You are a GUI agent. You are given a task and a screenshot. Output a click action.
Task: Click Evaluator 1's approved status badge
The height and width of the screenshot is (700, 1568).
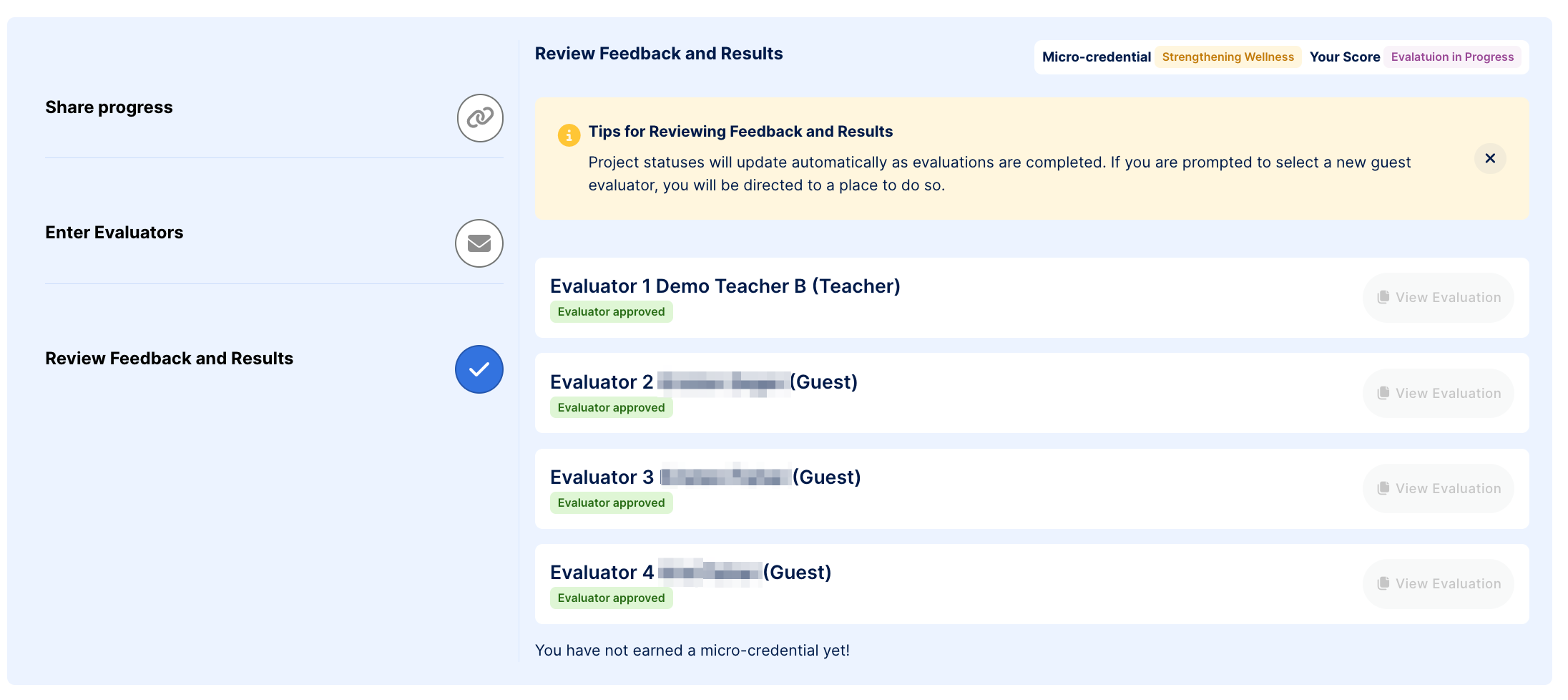pyautogui.click(x=611, y=312)
